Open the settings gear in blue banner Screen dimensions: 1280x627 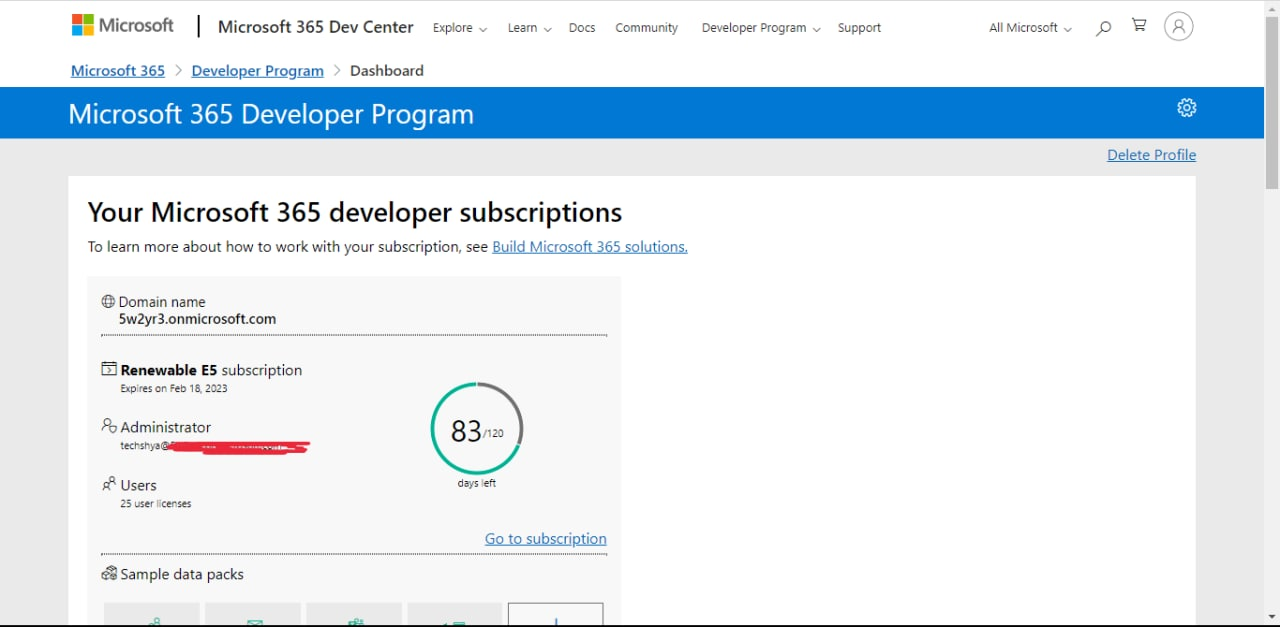pyautogui.click(x=1186, y=108)
